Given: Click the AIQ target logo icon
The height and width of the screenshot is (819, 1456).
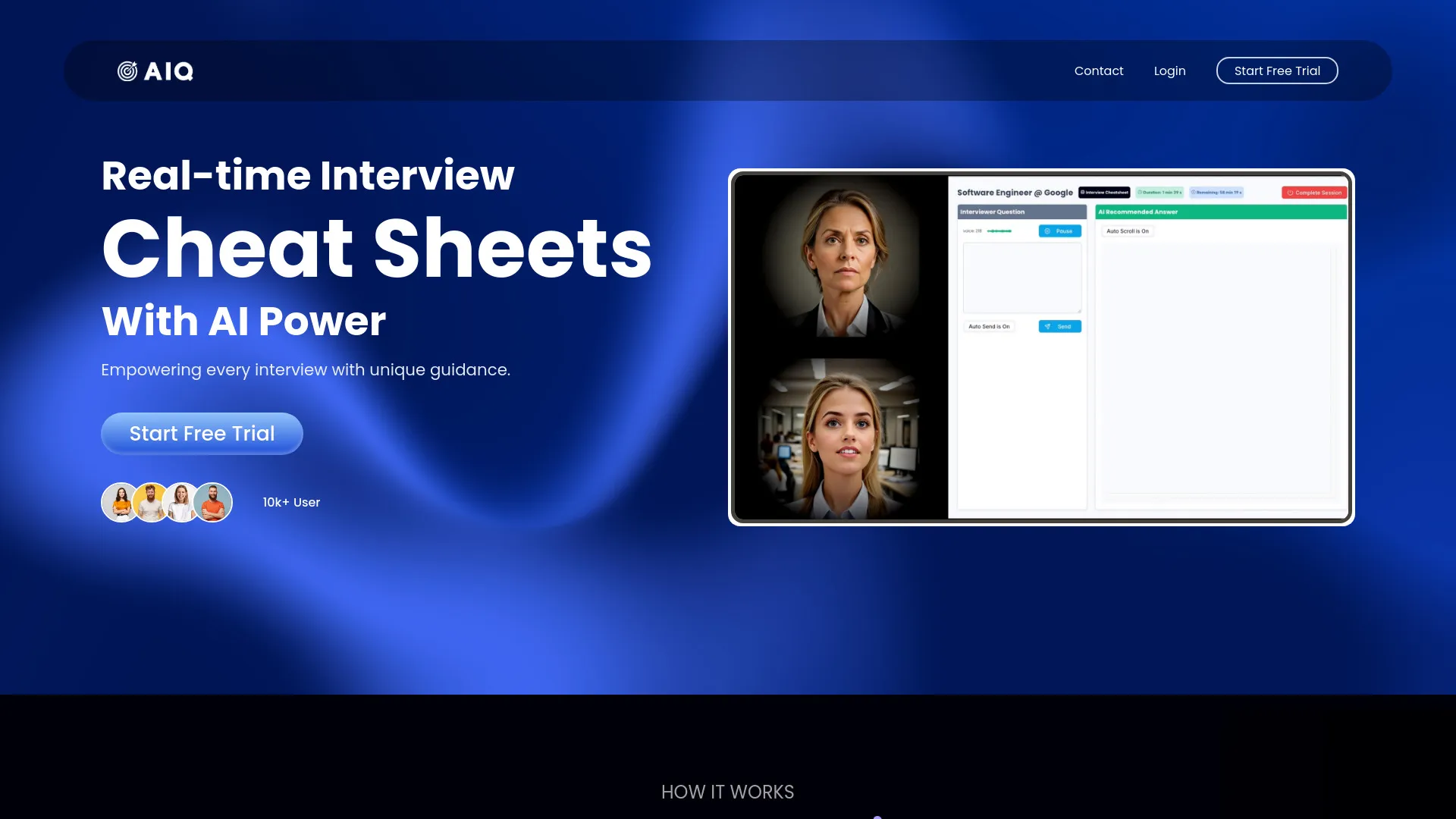Looking at the screenshot, I should pyautogui.click(x=127, y=71).
